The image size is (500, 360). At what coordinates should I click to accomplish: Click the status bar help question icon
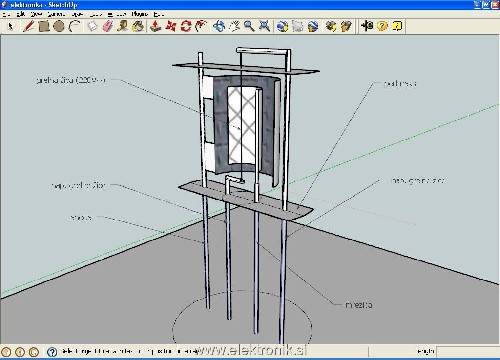(x=52, y=352)
